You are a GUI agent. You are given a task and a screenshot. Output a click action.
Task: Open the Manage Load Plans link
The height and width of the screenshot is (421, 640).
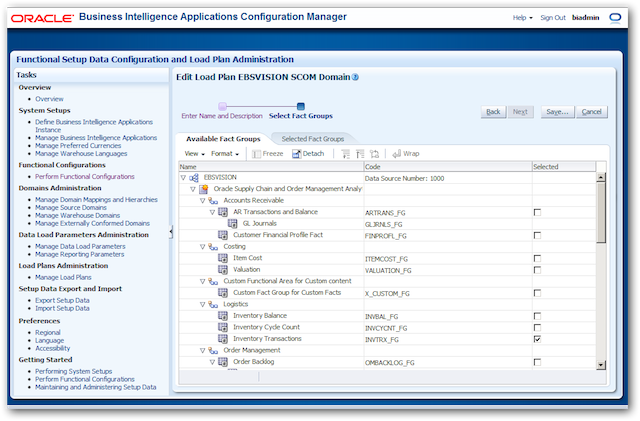(64, 277)
